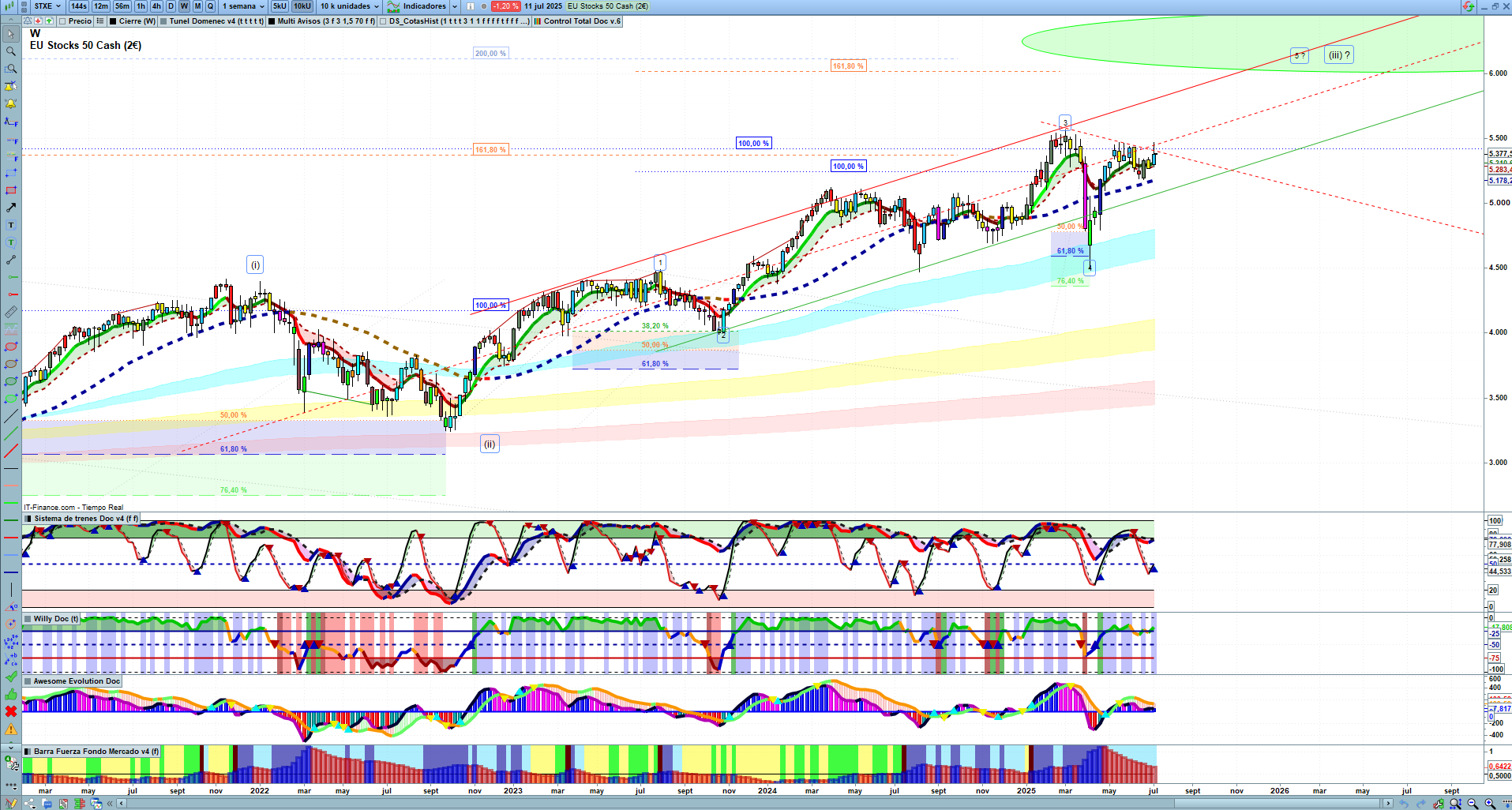
Task: Click the -1,20 % change badge
Action: click(505, 6)
